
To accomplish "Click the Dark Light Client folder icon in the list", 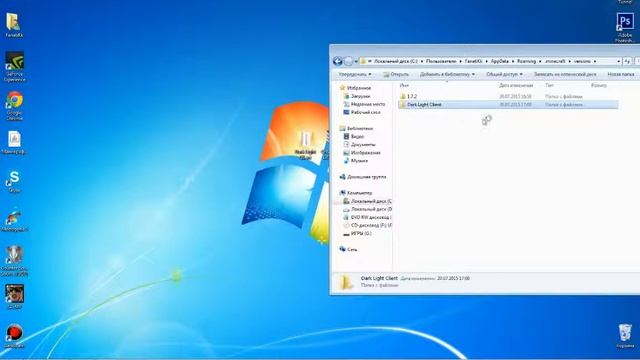I will point(403,104).
